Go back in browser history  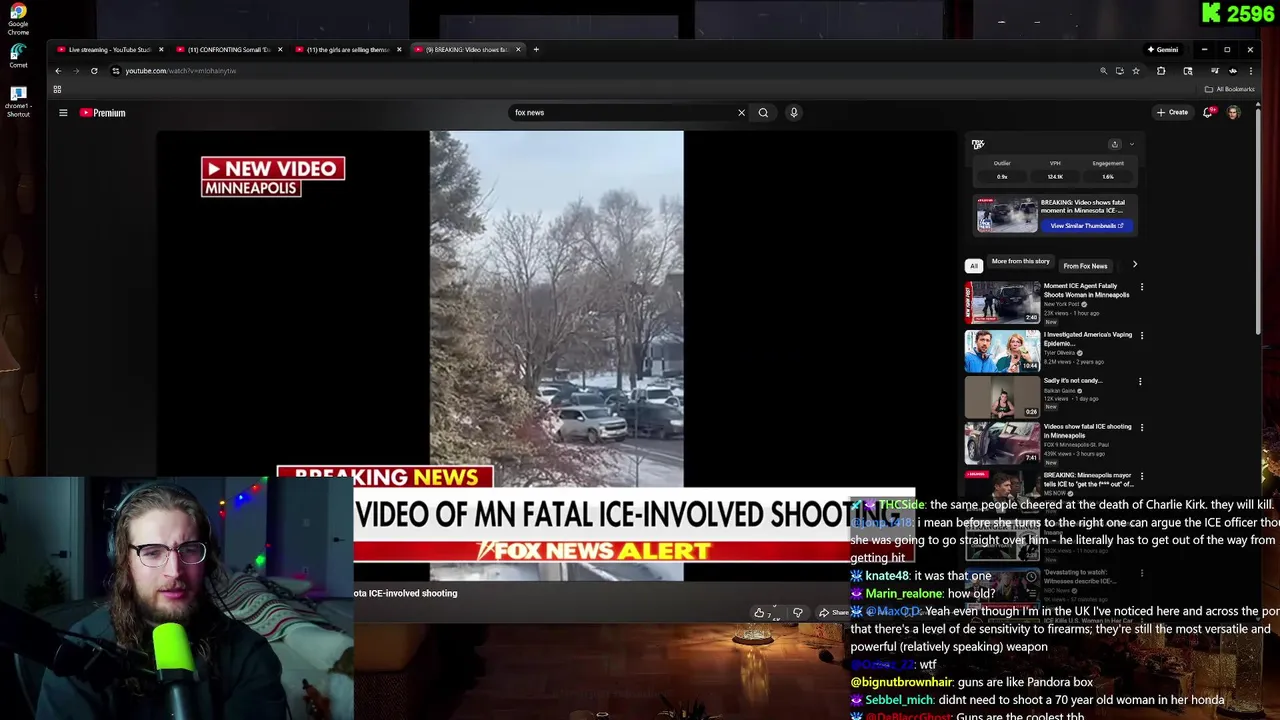coord(58,71)
